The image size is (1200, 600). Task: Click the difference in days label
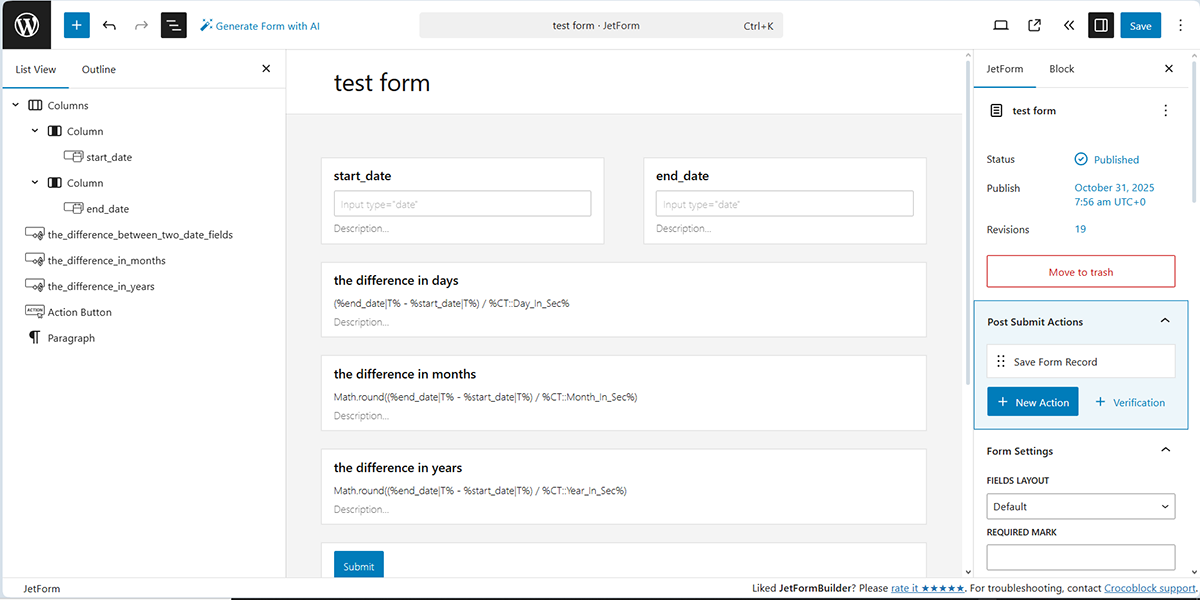pos(396,281)
